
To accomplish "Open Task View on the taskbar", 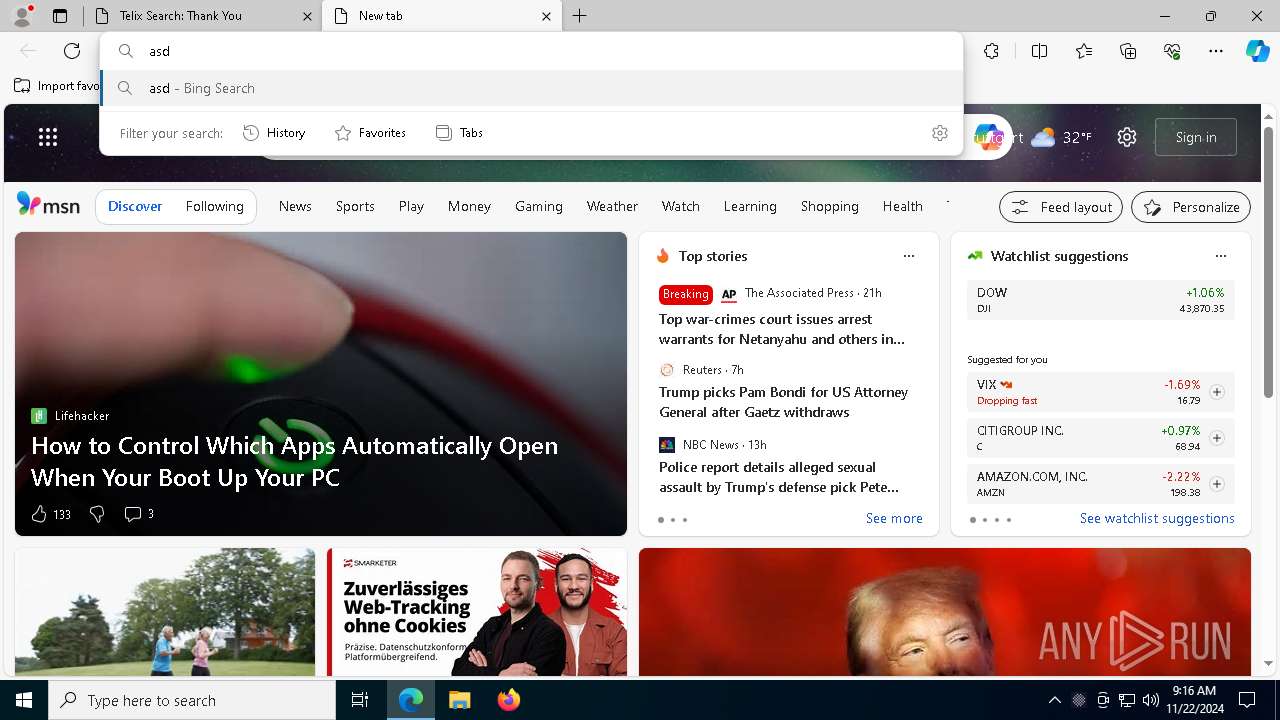I will click(x=360, y=700).
